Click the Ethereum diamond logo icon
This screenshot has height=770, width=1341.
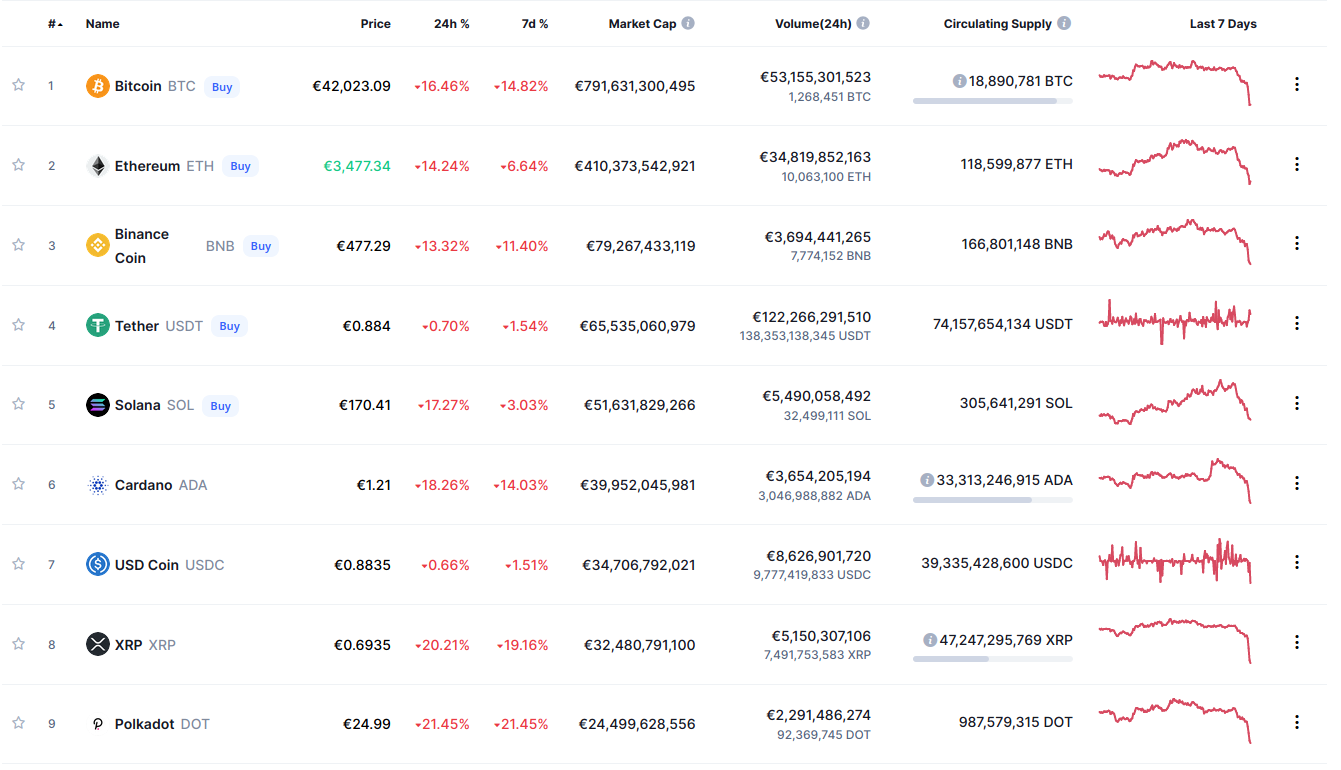coord(97,166)
